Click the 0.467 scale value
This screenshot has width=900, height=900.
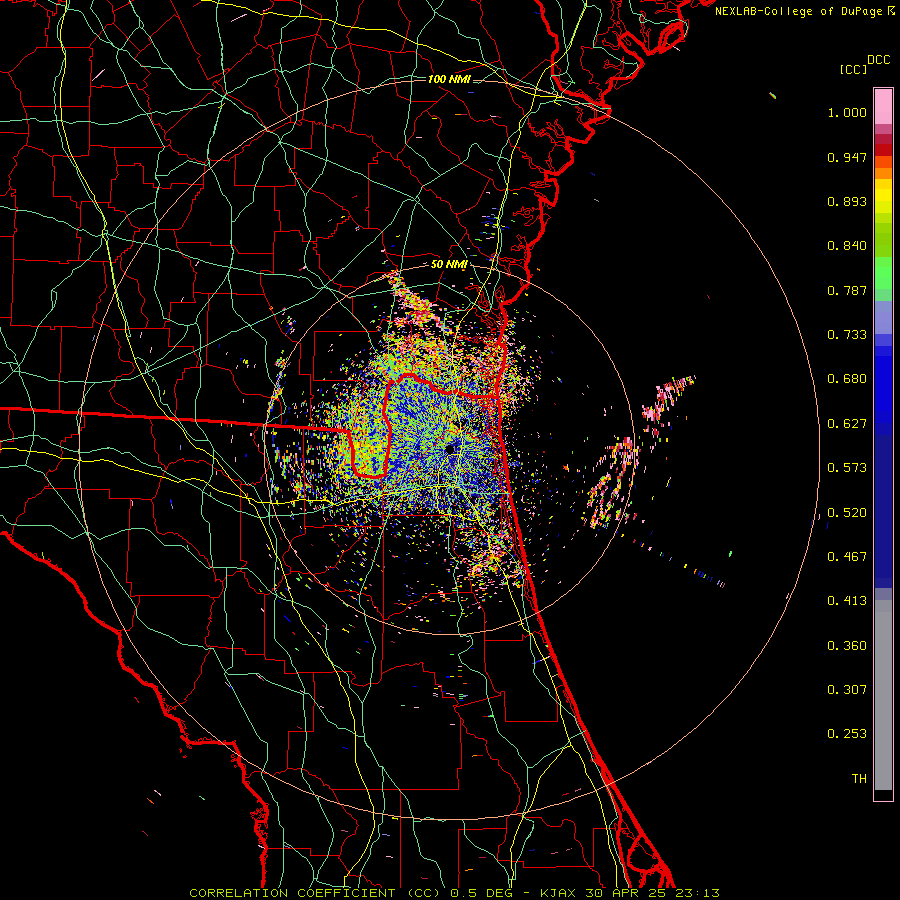pyautogui.click(x=847, y=557)
